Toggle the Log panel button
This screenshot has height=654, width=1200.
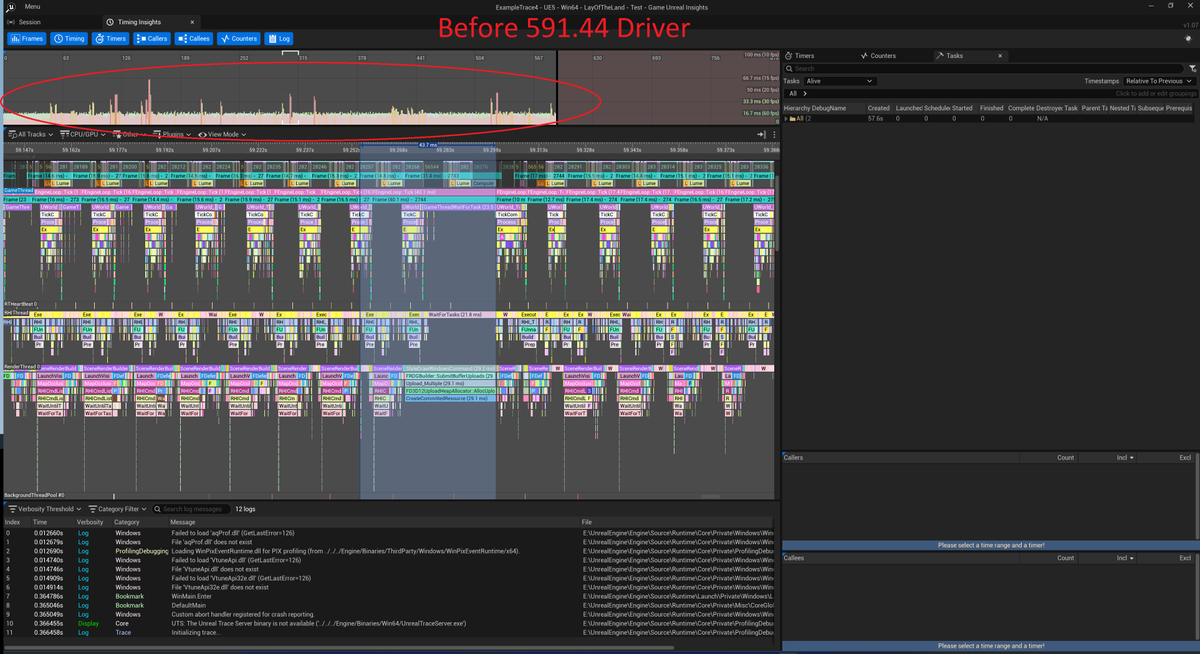[x=279, y=38]
